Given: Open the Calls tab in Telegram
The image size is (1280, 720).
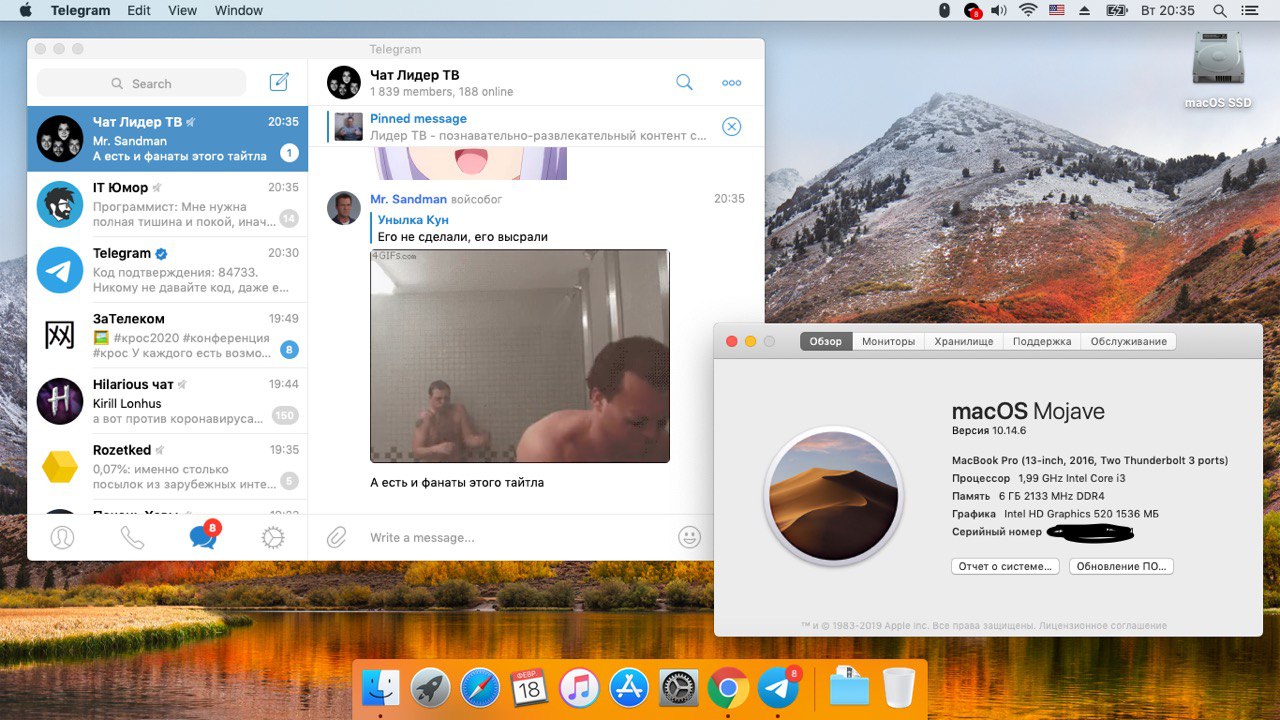Looking at the screenshot, I should [132, 538].
